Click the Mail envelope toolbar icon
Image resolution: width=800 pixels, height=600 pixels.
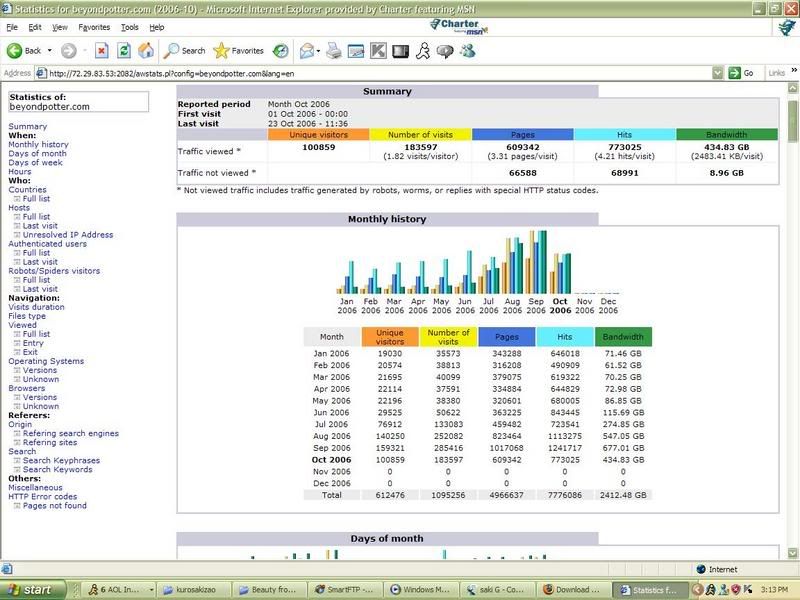point(307,50)
